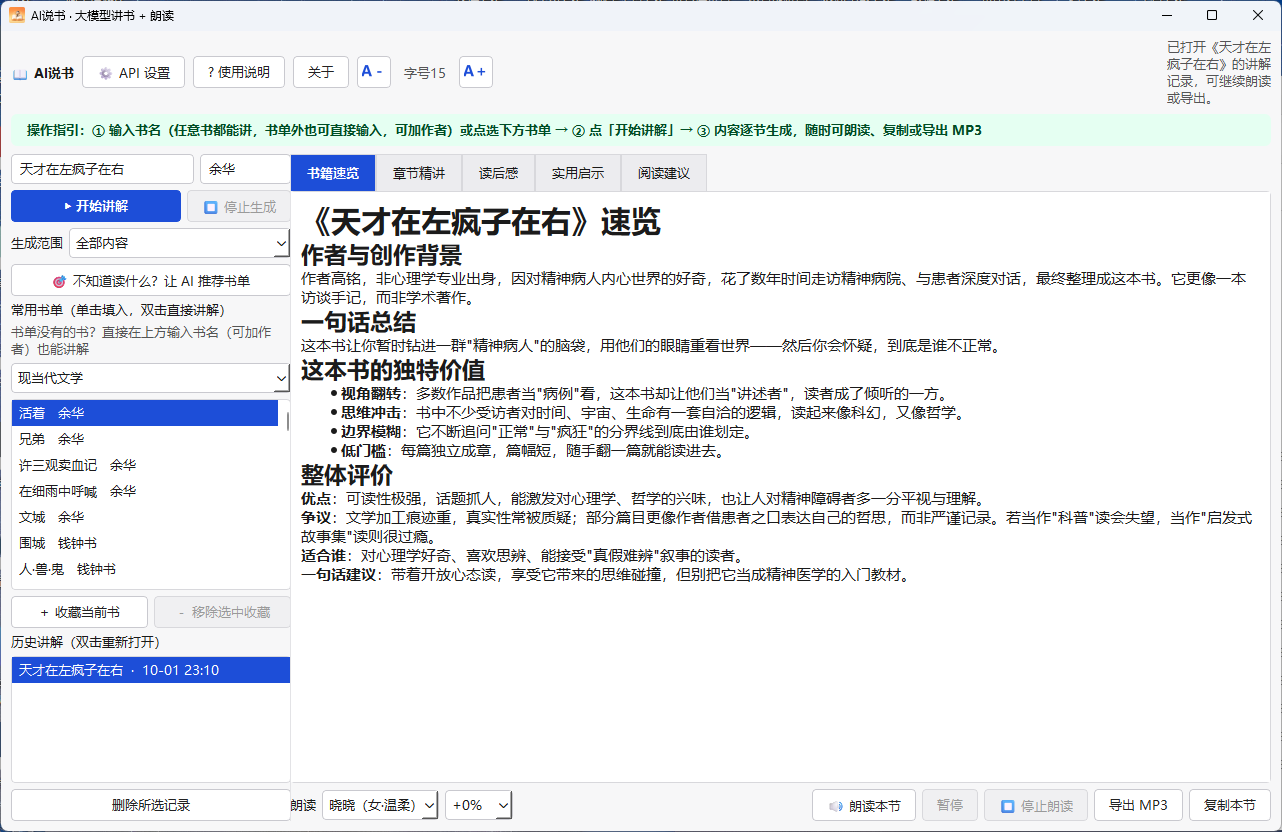This screenshot has width=1282, height=832.
Task: Go to the 阅读建议 tab
Action: 664,173
